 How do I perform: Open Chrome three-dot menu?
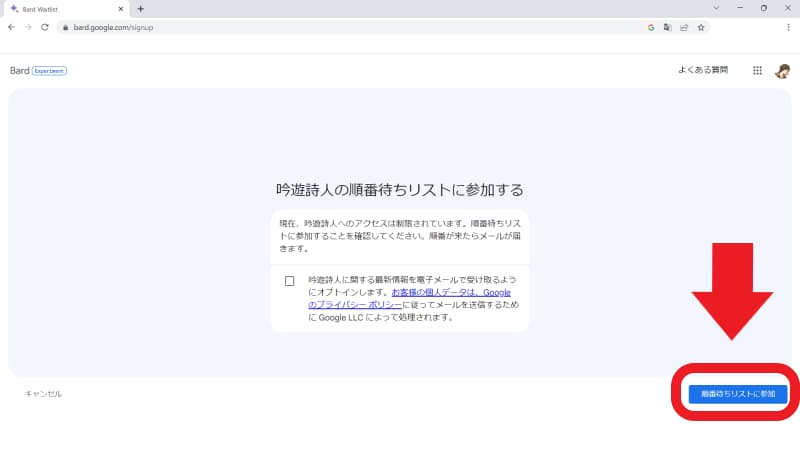788,28
